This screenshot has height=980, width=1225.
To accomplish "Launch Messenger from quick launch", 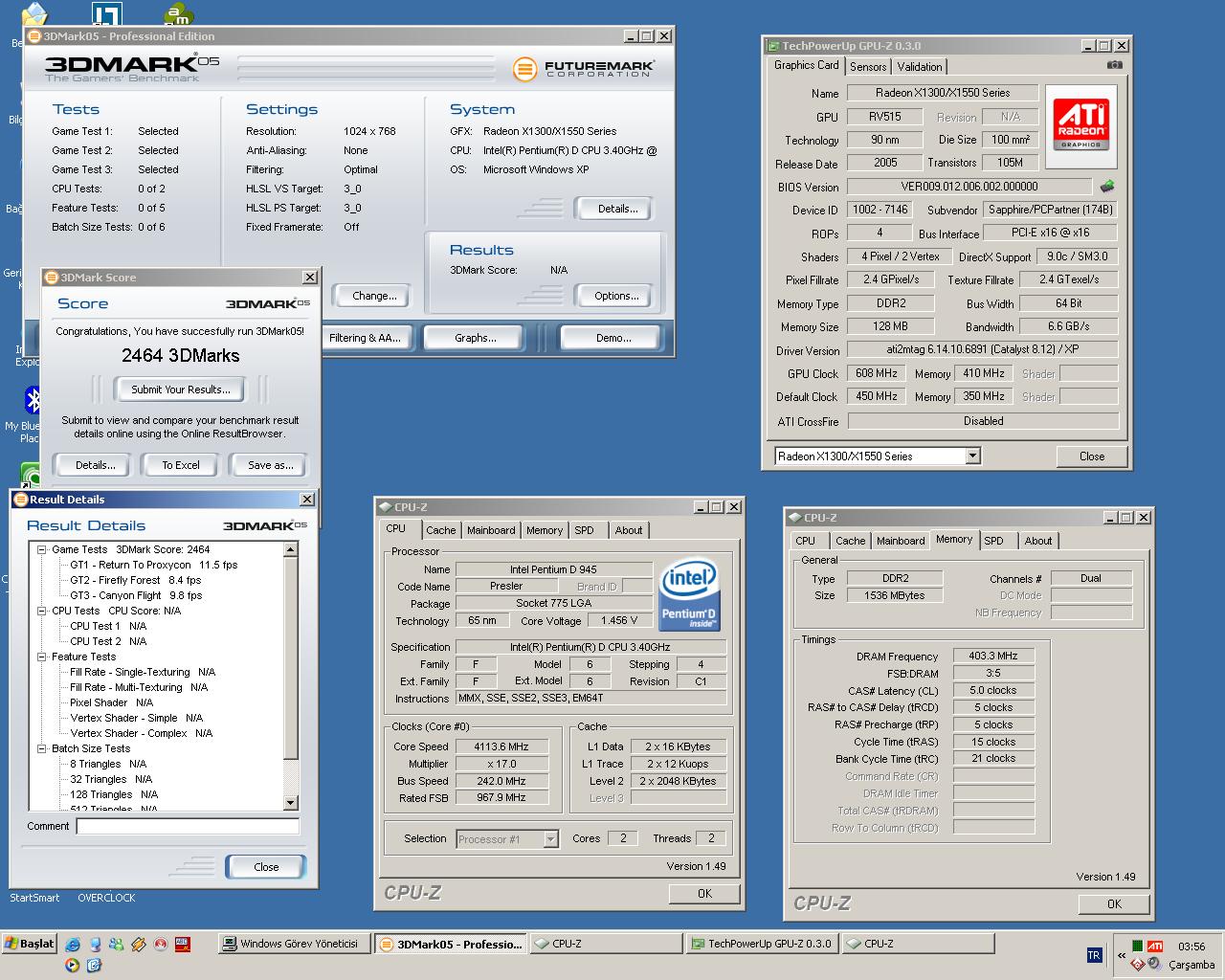I will [x=116, y=945].
